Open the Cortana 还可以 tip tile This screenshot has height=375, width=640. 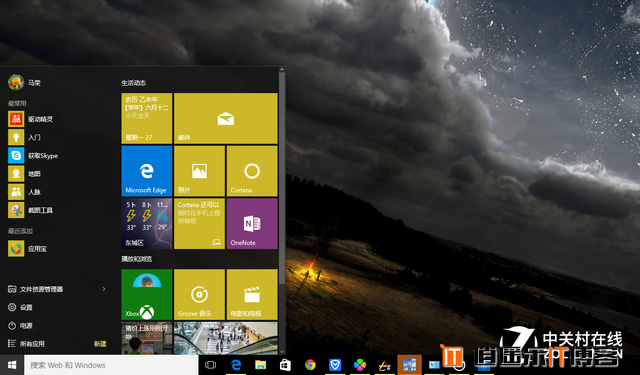pos(199,224)
